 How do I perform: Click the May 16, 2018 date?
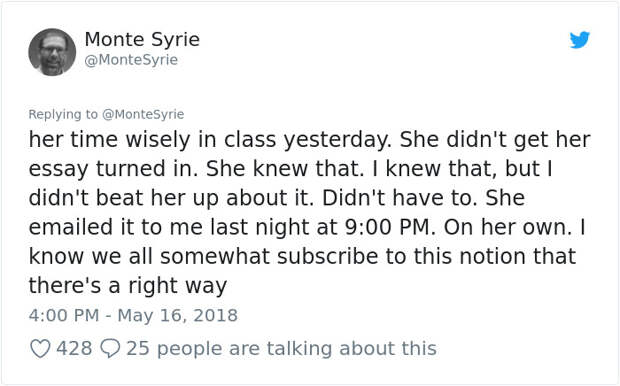(x=178, y=316)
